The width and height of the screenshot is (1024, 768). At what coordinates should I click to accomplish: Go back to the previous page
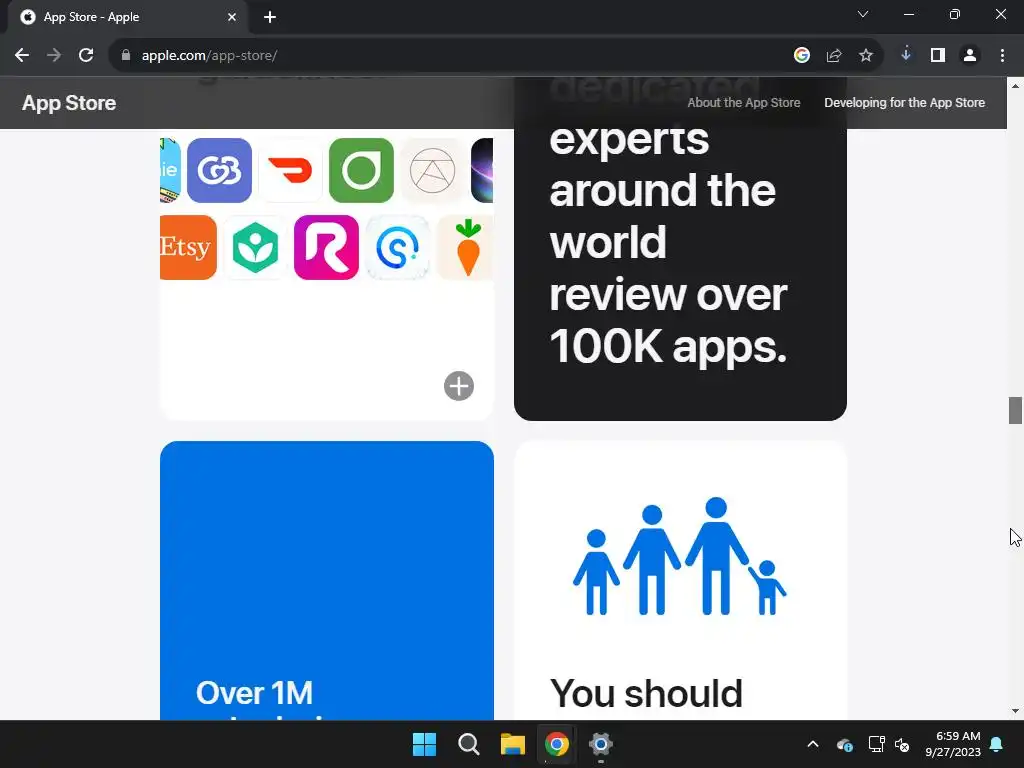tap(22, 56)
